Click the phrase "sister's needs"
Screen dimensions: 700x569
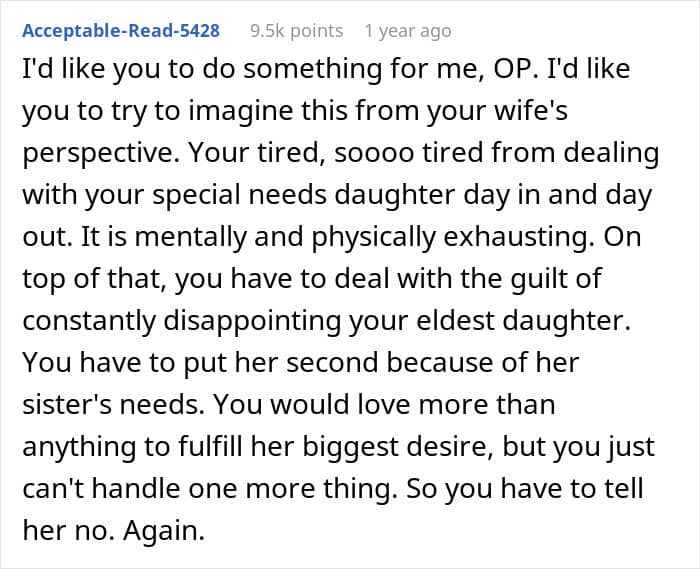tap(113, 404)
